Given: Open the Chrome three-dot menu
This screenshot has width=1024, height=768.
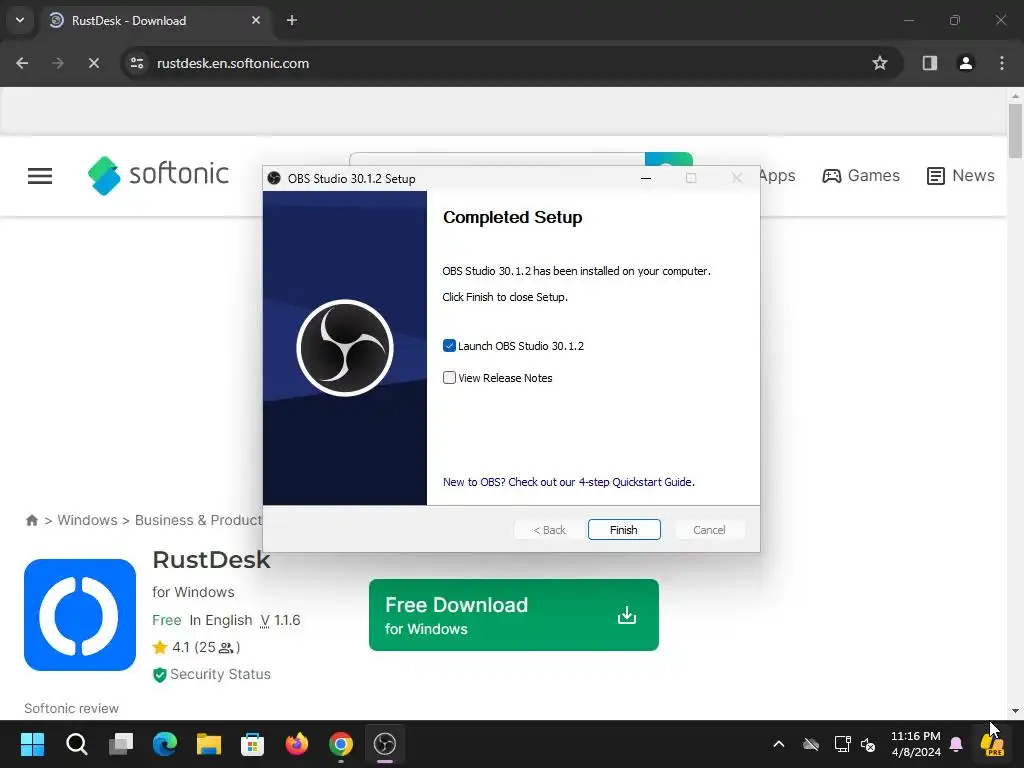Looking at the screenshot, I should tap(1002, 63).
